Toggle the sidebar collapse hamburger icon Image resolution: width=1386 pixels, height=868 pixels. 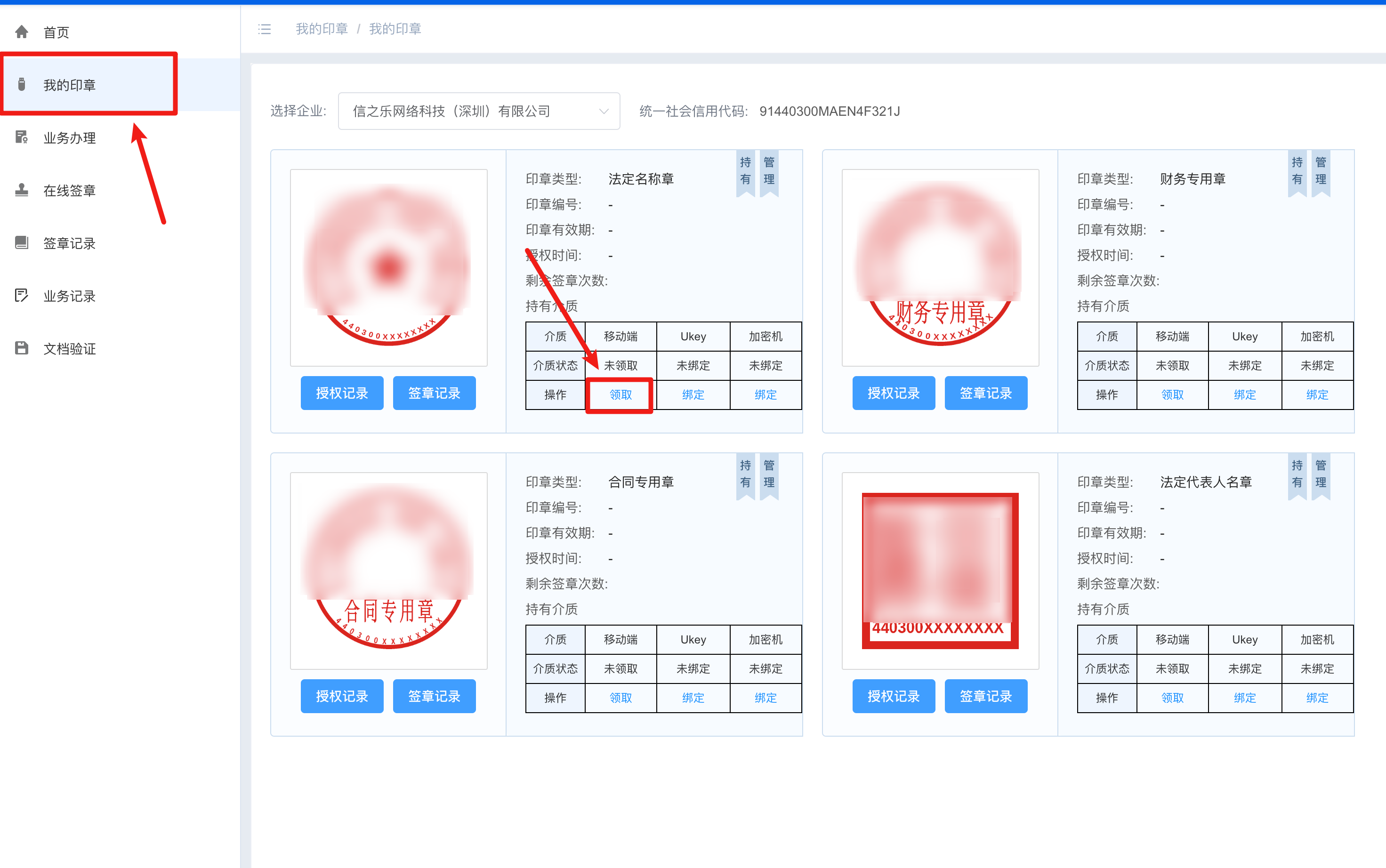pyautogui.click(x=264, y=29)
